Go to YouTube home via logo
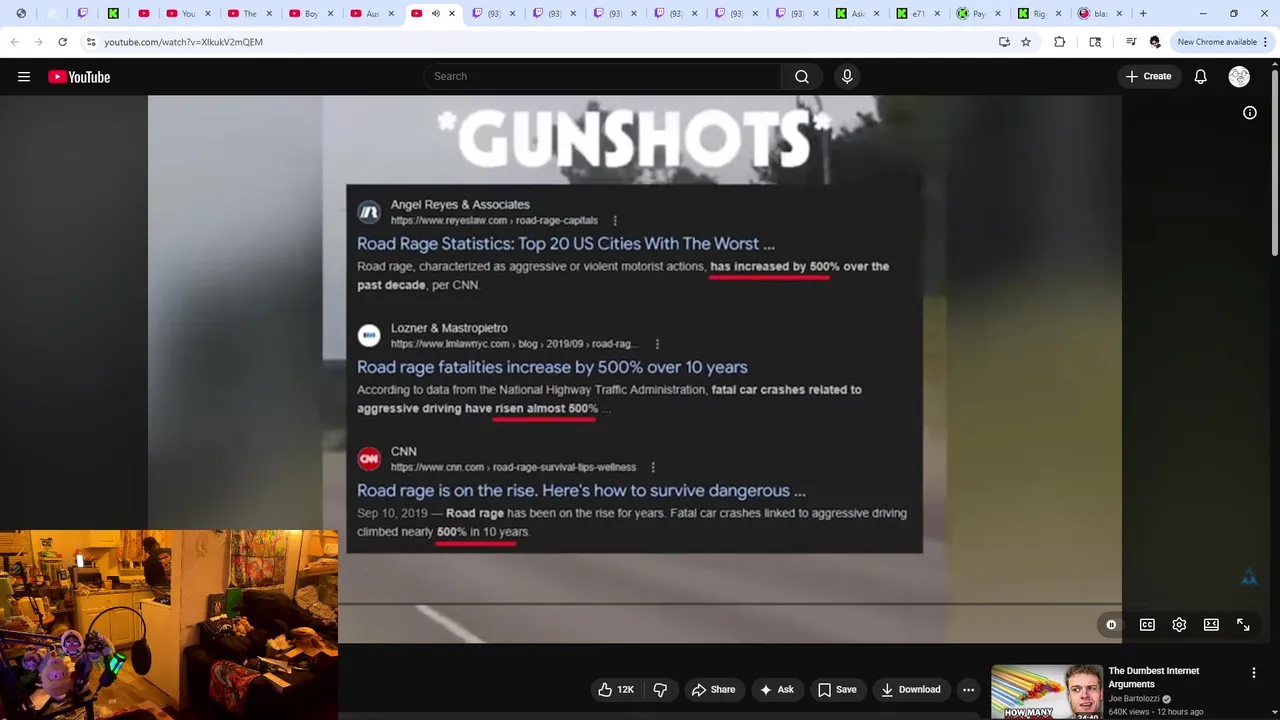The width and height of the screenshot is (1280, 720). 79,77
